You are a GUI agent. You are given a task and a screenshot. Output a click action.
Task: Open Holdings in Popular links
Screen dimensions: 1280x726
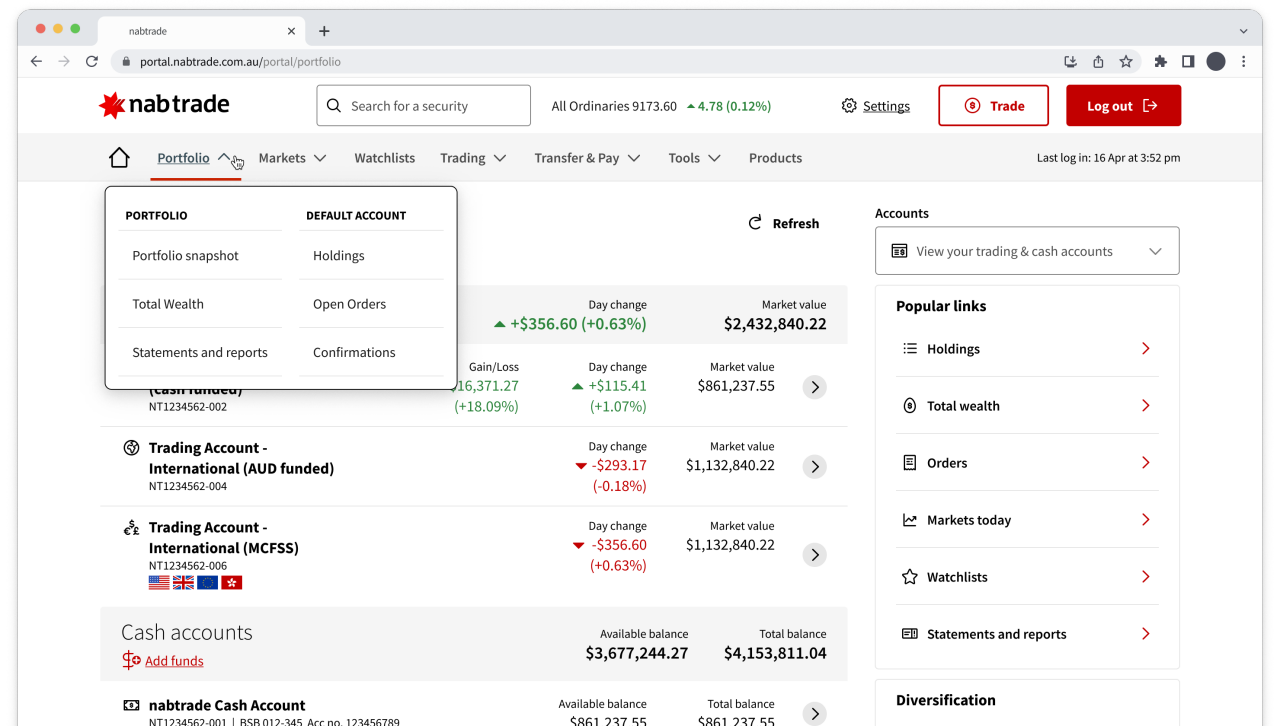(1027, 349)
